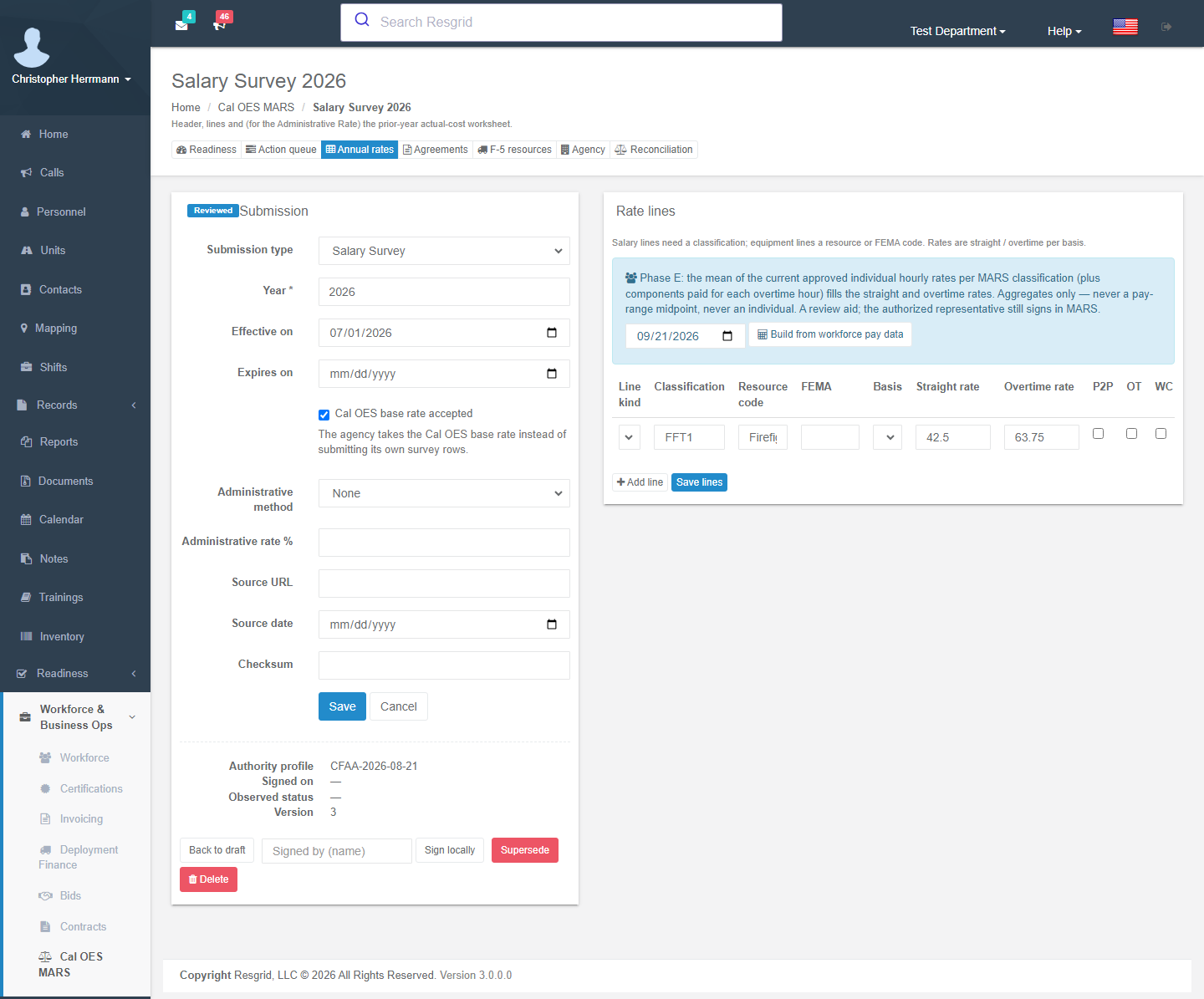Open the Administrative method dropdown
The image size is (1204, 999).
tap(444, 493)
